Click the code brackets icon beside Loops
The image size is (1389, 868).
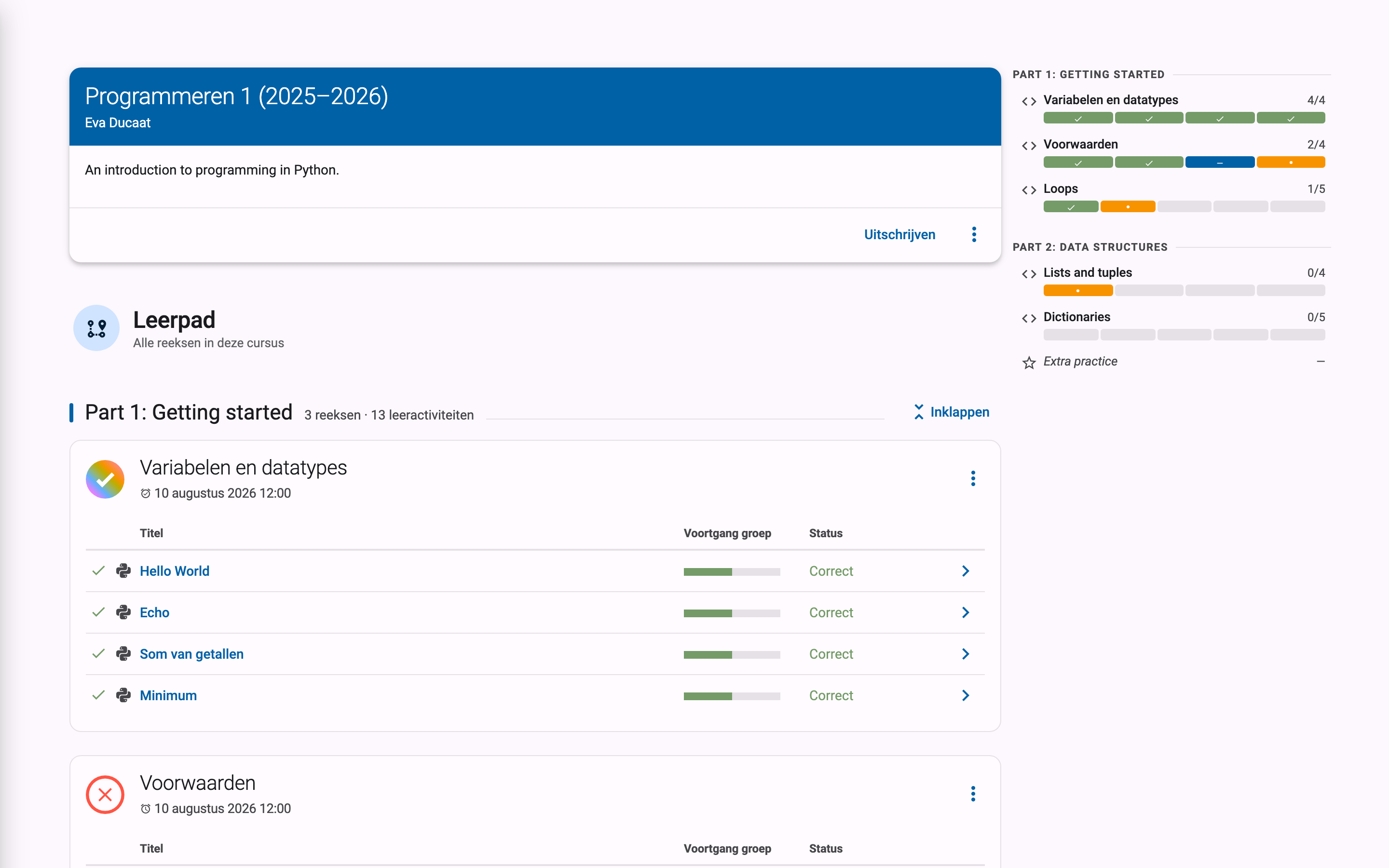1029,190
